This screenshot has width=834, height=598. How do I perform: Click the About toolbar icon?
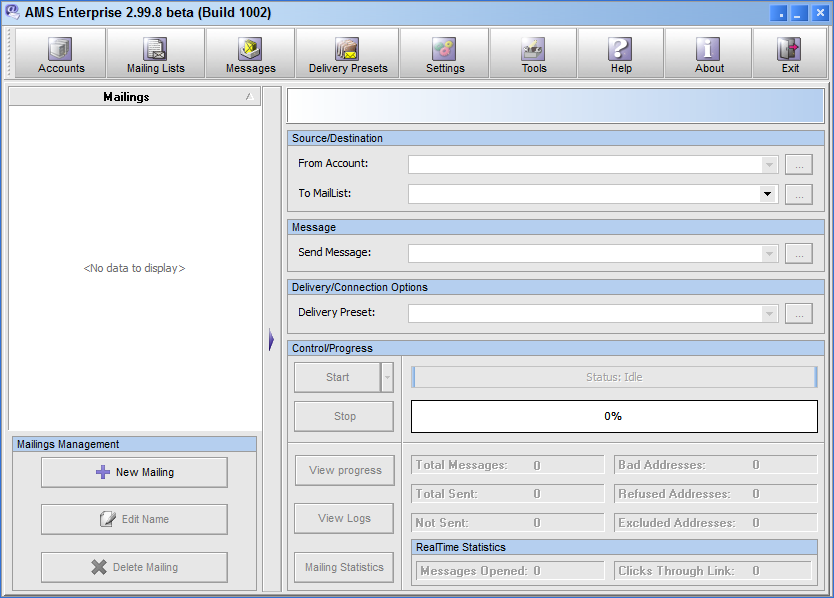pos(708,54)
